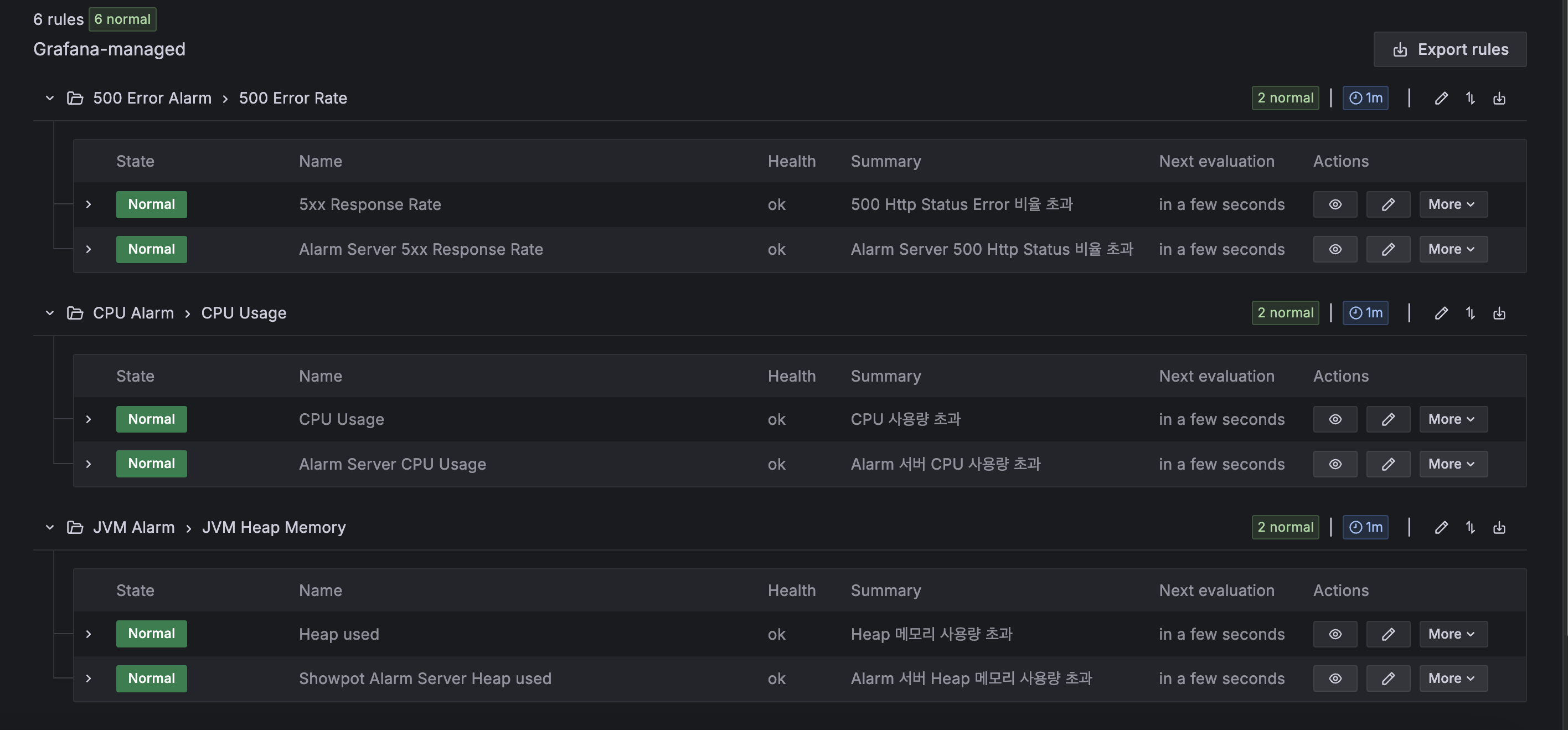1568x730 pixels.
Task: Click 500 Error Alarm folder name
Action: click(x=152, y=98)
